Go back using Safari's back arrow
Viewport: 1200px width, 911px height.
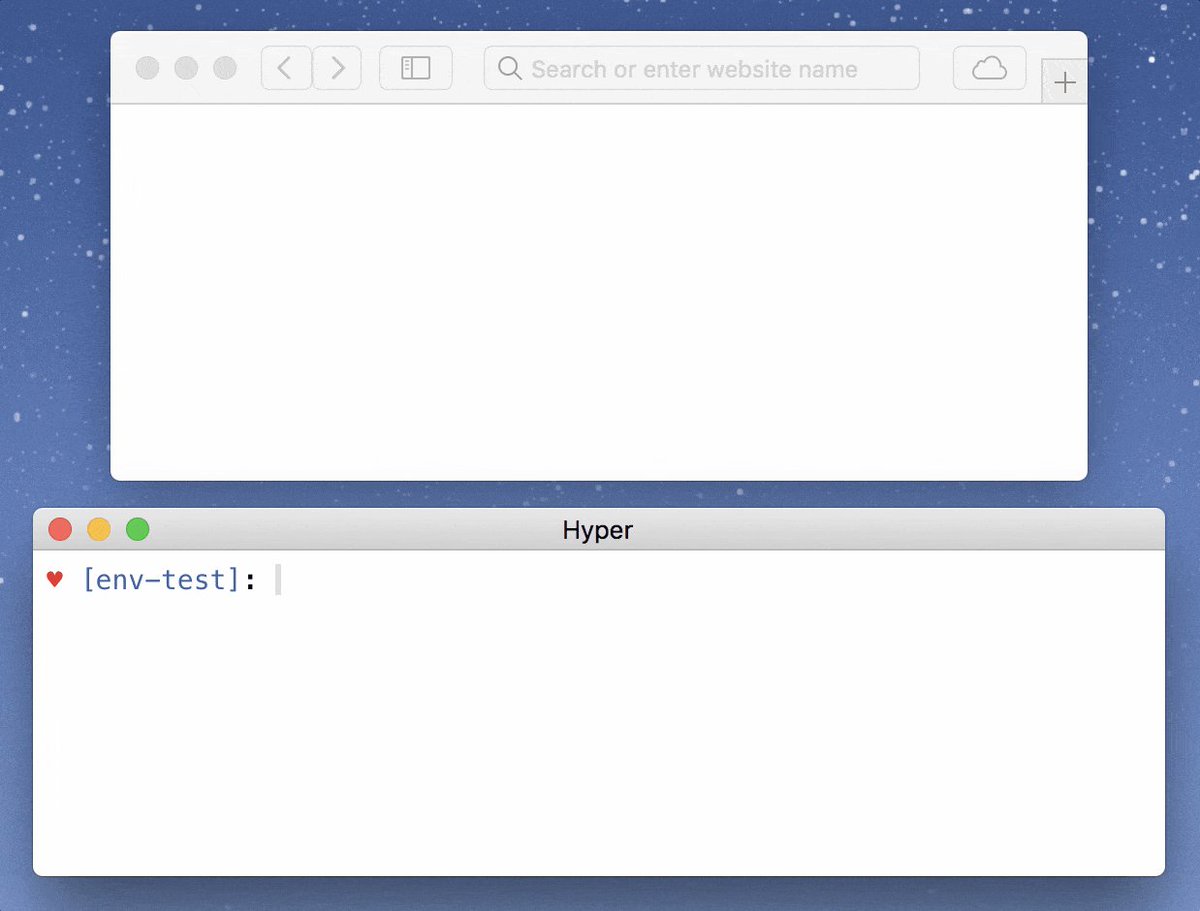tap(286, 68)
